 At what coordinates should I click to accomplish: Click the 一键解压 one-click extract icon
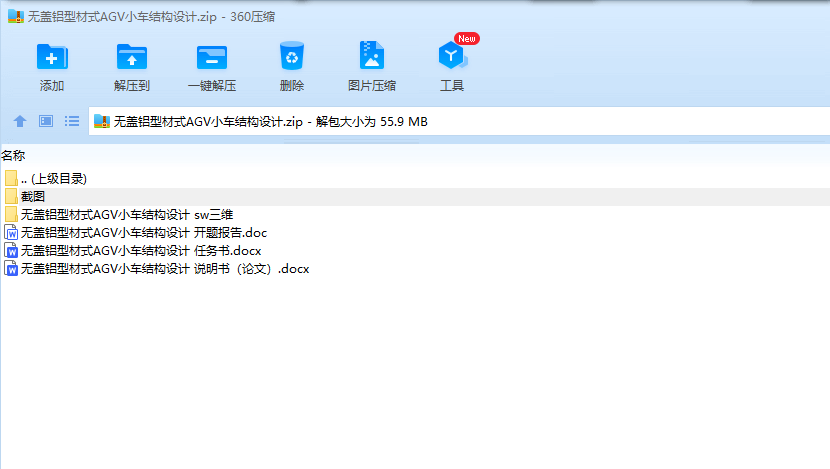point(212,57)
